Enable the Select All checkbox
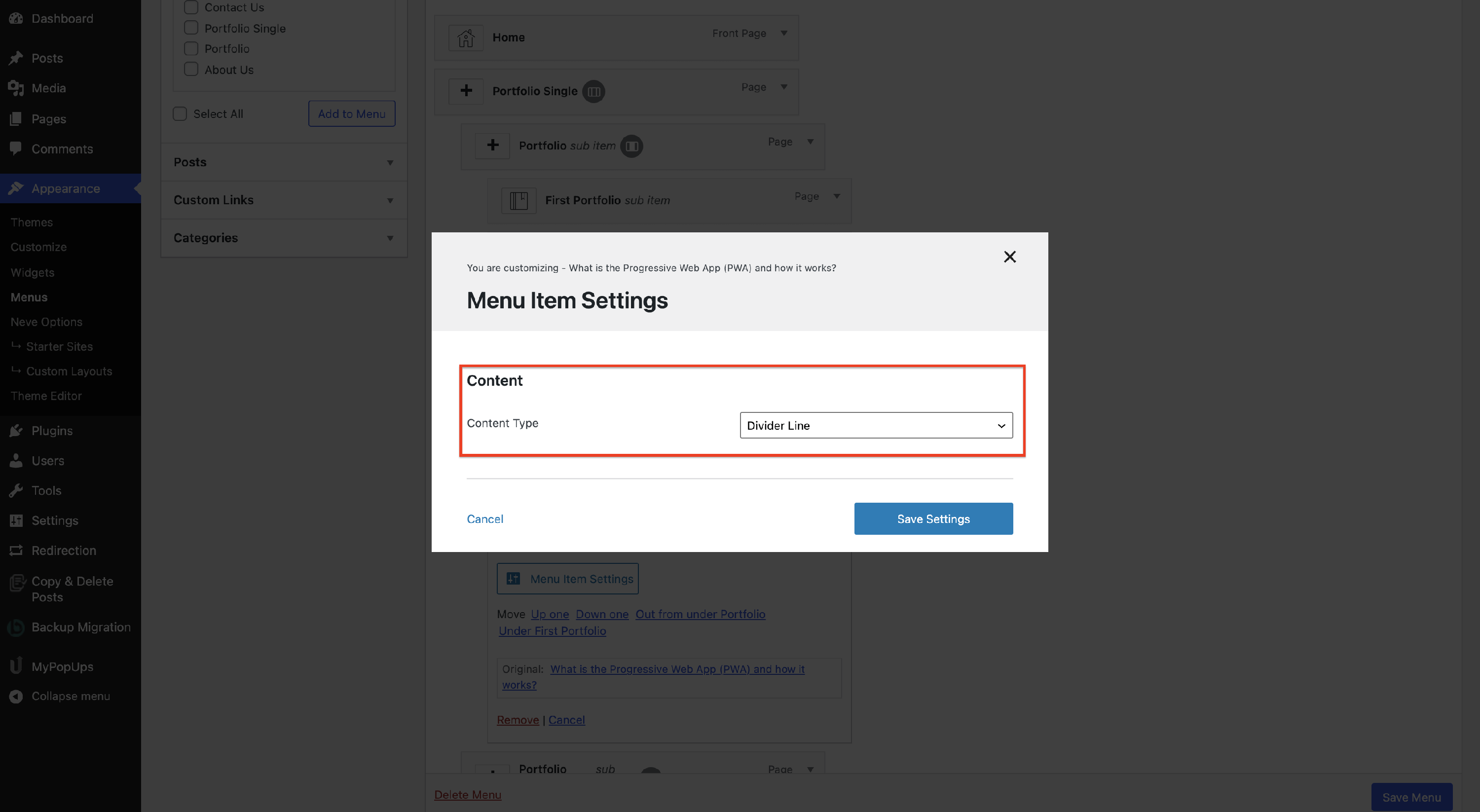This screenshot has height=812, width=1480. tap(180, 114)
